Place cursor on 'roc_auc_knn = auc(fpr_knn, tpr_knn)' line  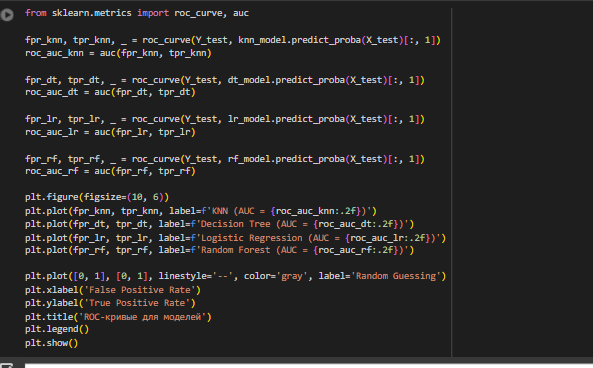[118, 53]
